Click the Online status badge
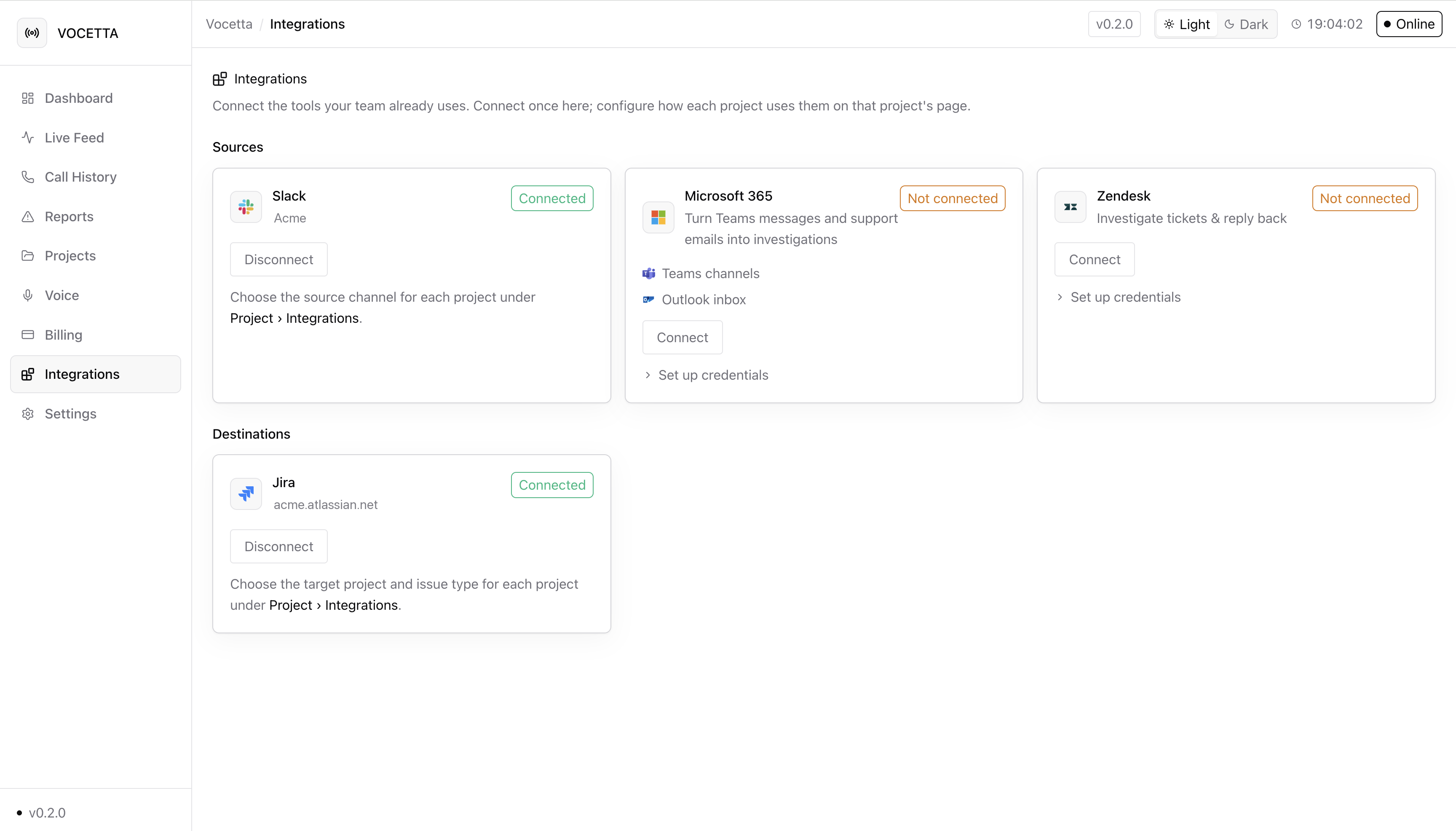 [1409, 24]
